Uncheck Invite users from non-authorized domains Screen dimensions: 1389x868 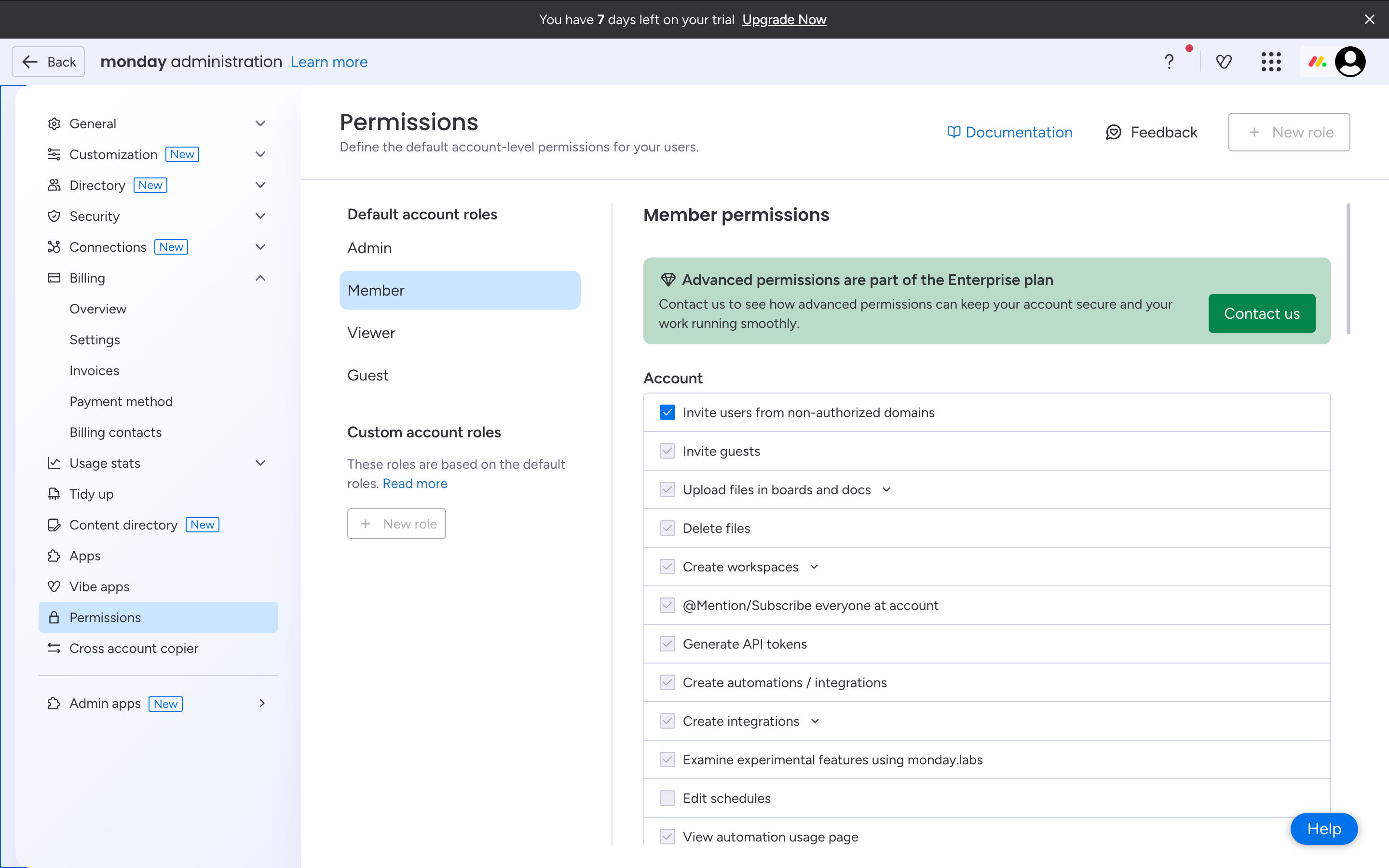(667, 412)
